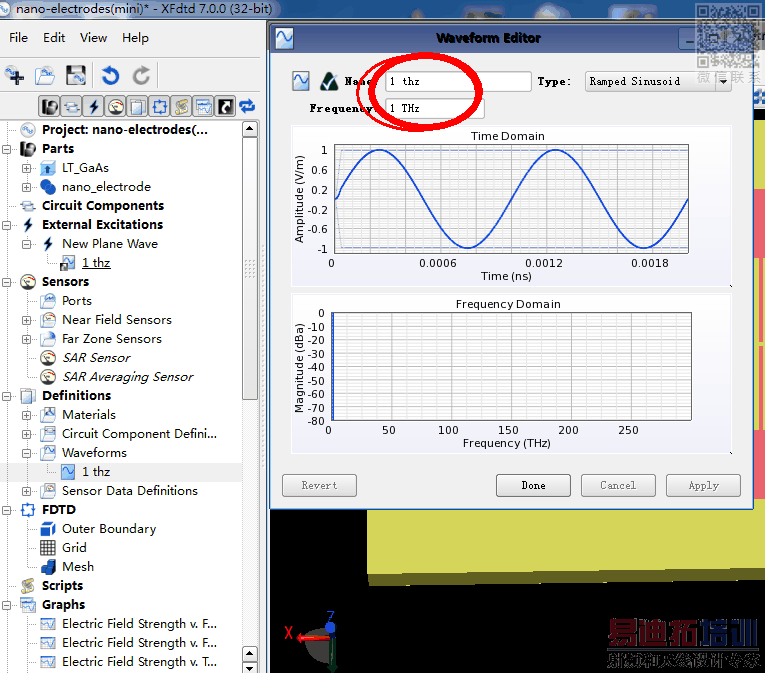Click the blue sync arrows icon
This screenshot has width=765, height=673.
coord(247,106)
